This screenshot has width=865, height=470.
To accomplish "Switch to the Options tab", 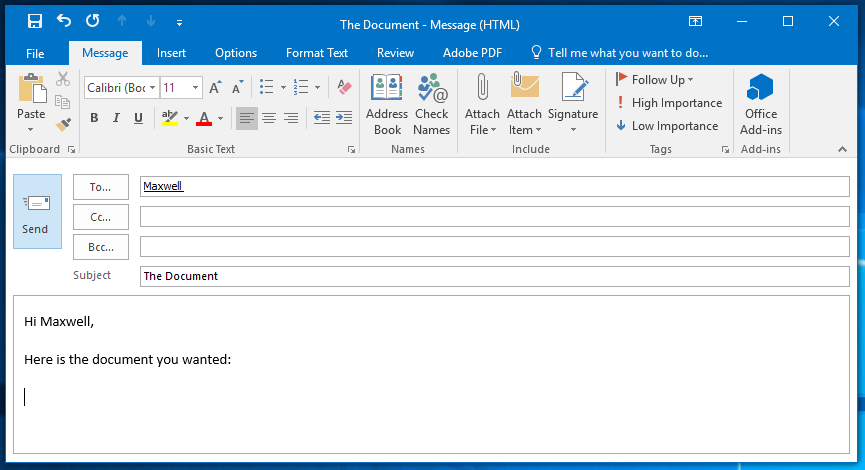I will [x=236, y=53].
